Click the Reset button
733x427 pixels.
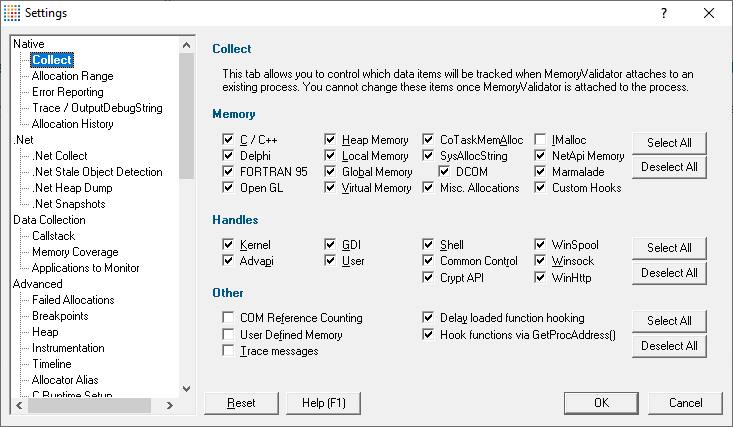(x=241, y=403)
